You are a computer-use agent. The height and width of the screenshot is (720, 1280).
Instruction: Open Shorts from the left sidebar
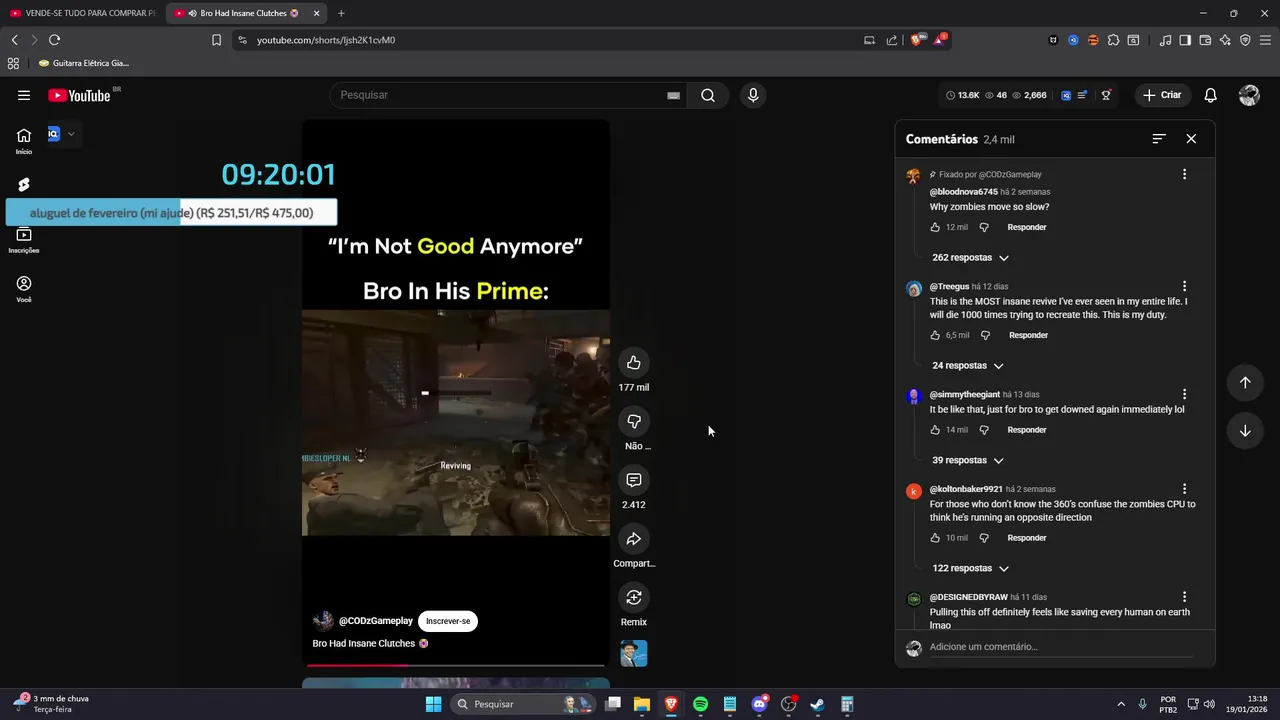pos(24,185)
